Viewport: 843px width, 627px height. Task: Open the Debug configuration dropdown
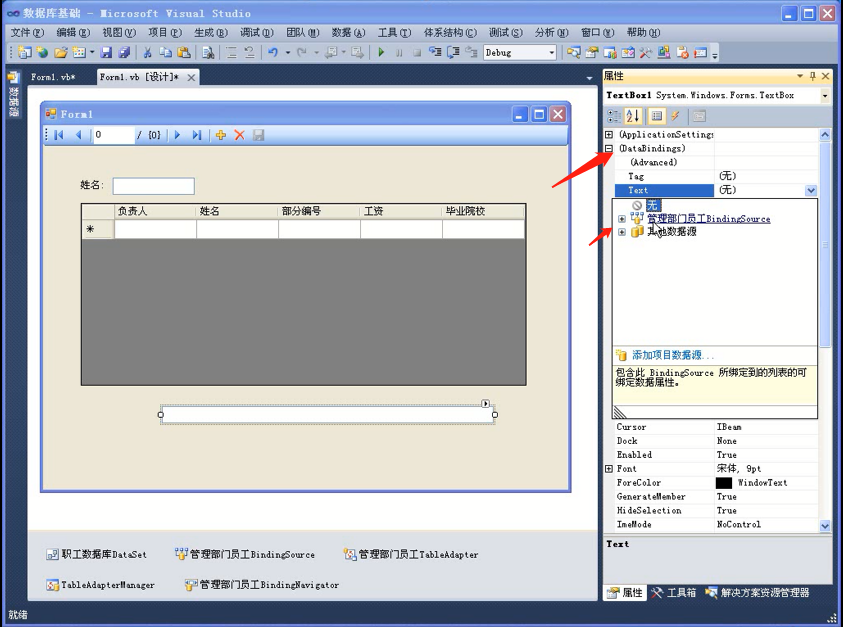[x=552, y=53]
